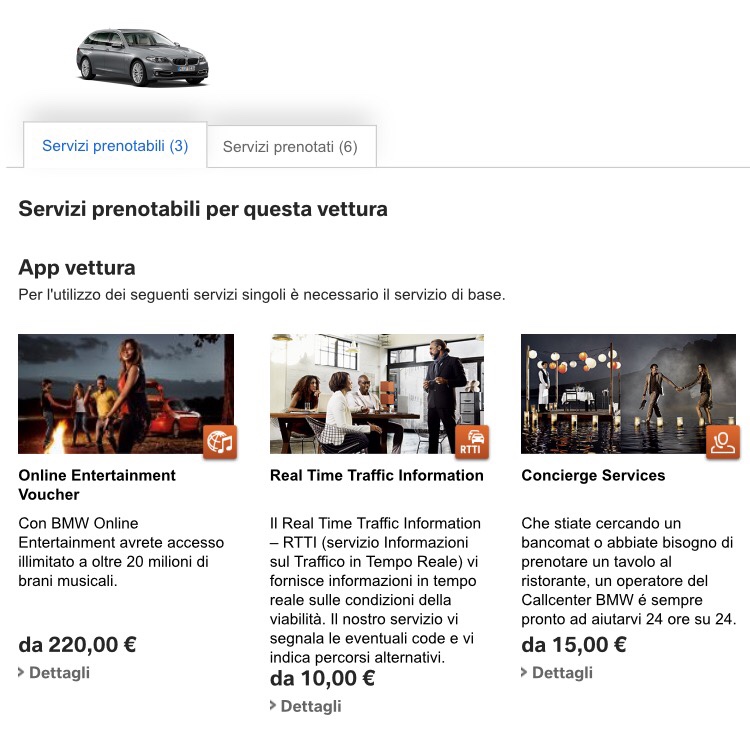Click the Concierge Services title
This screenshot has width=750, height=749.
click(593, 475)
